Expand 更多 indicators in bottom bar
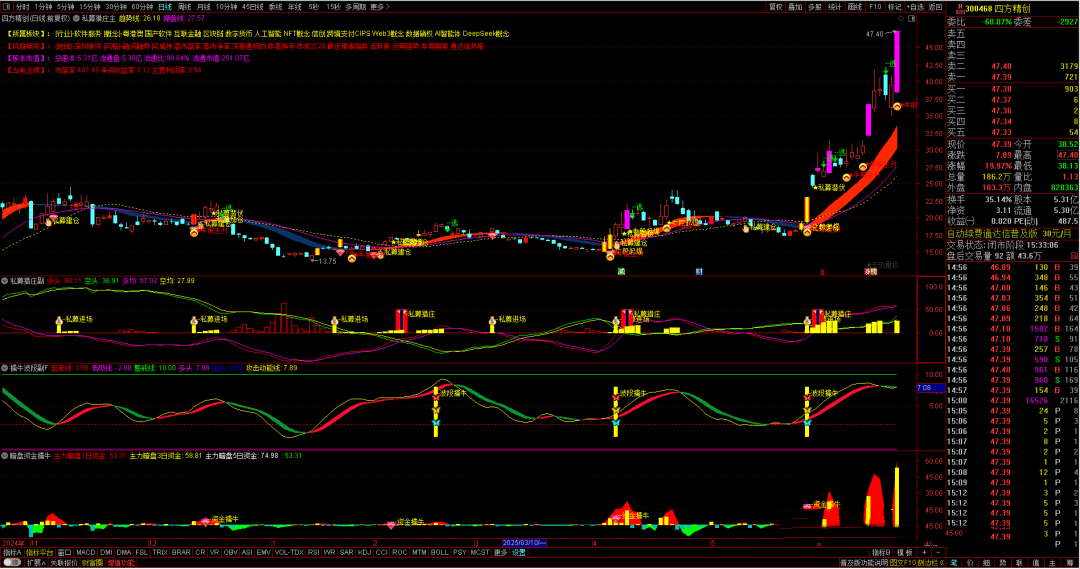Image resolution: width=1080 pixels, height=569 pixels. (500, 552)
